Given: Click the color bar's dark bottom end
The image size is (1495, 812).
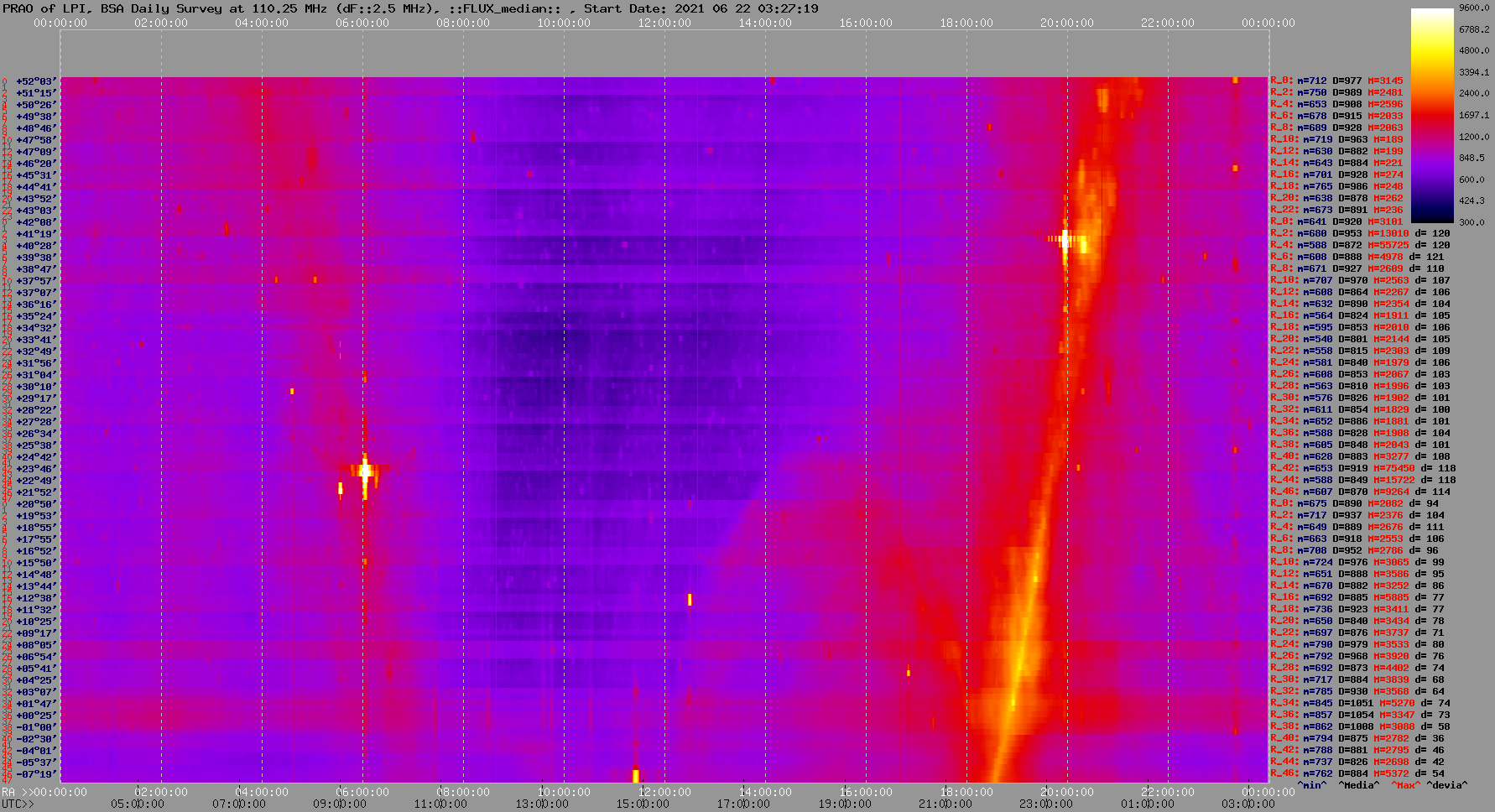Looking at the screenshot, I should tap(1432, 217).
